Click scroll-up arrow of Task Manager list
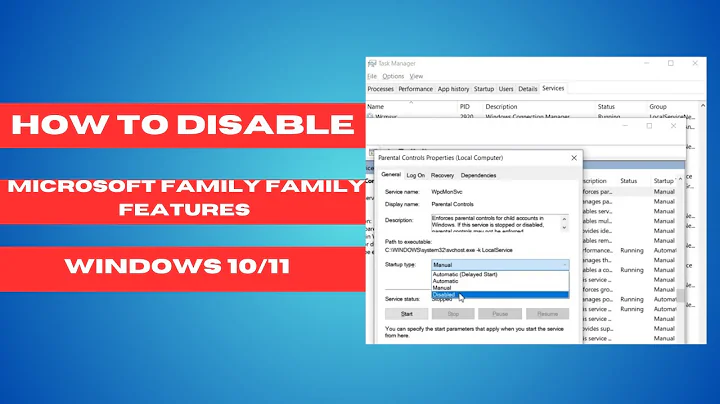The width and height of the screenshot is (720, 404). coord(703,106)
